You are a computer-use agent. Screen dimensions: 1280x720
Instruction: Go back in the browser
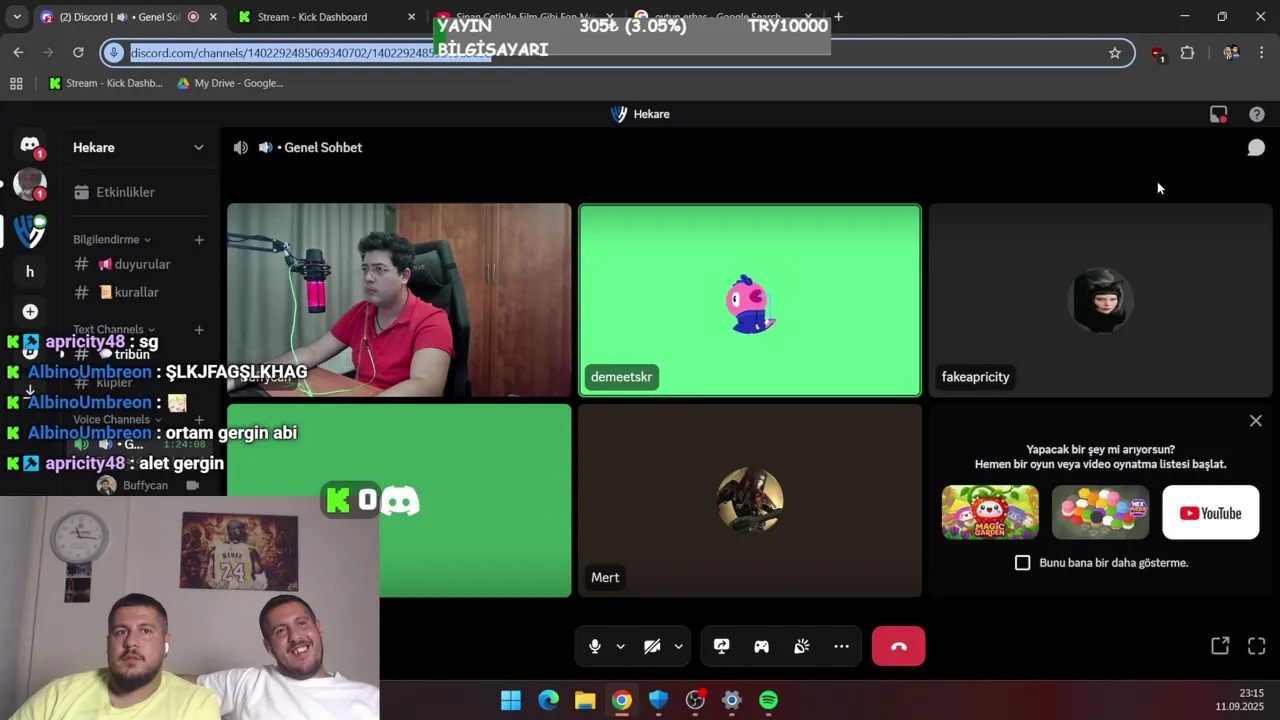[18, 52]
